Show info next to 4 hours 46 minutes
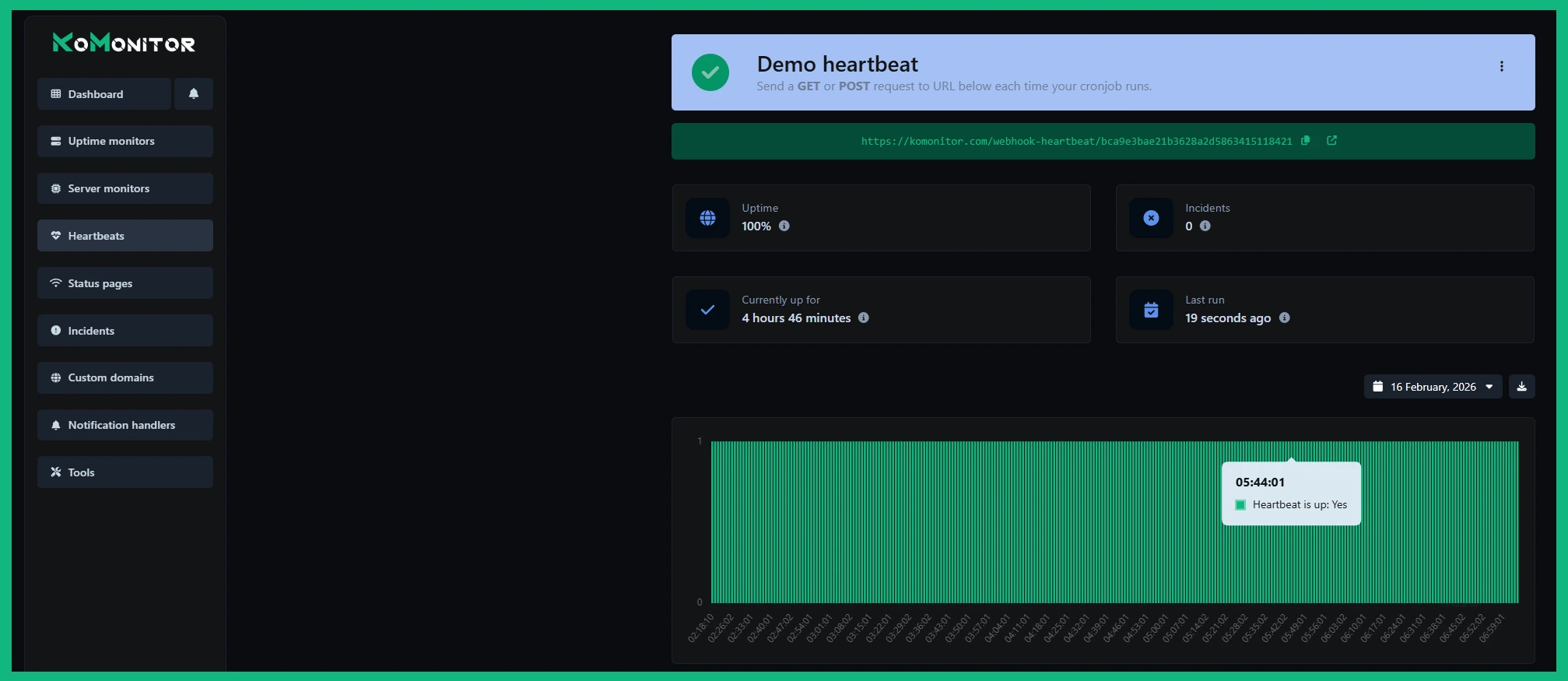The height and width of the screenshot is (681, 1568). 864,318
